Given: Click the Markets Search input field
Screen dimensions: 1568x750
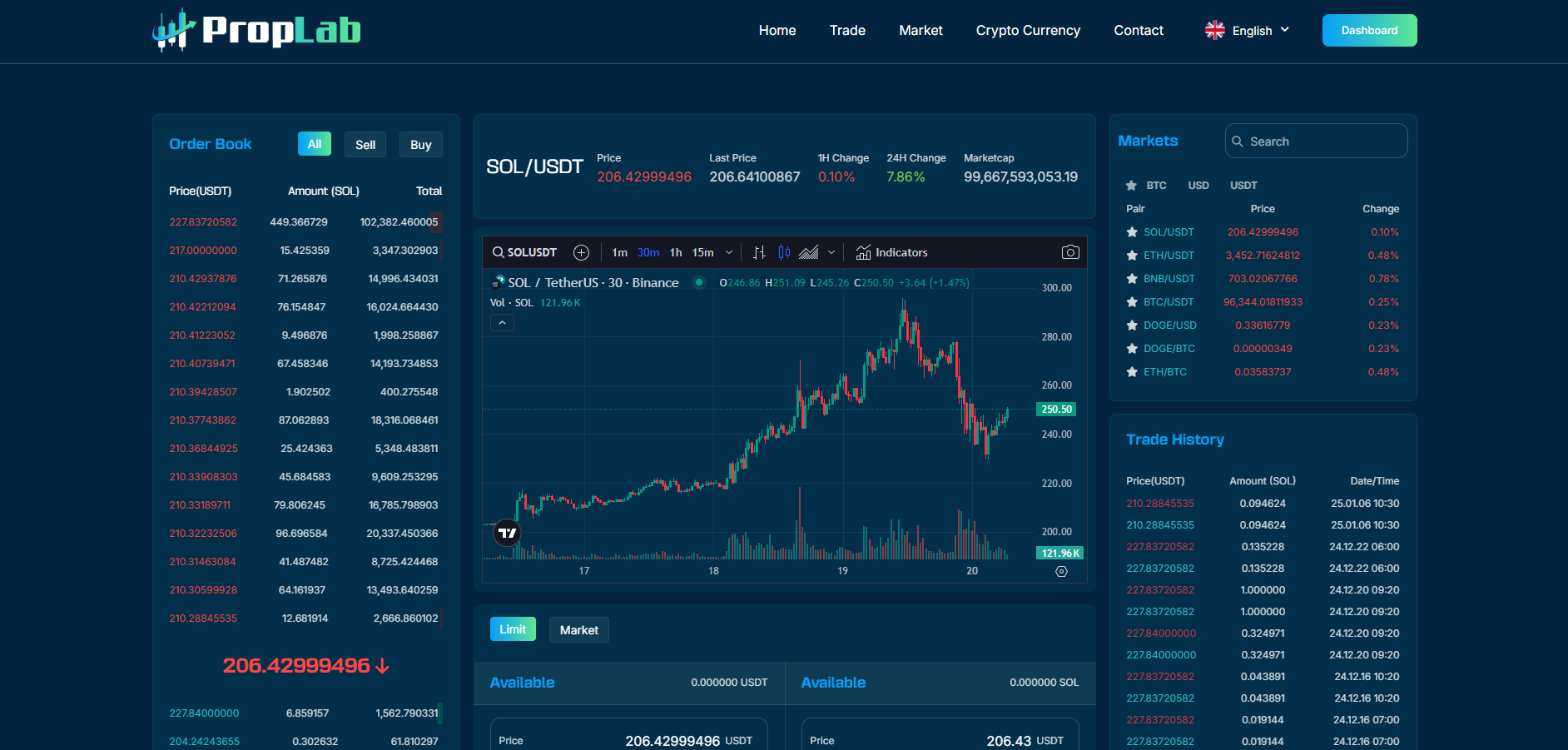Looking at the screenshot, I should [x=1323, y=142].
